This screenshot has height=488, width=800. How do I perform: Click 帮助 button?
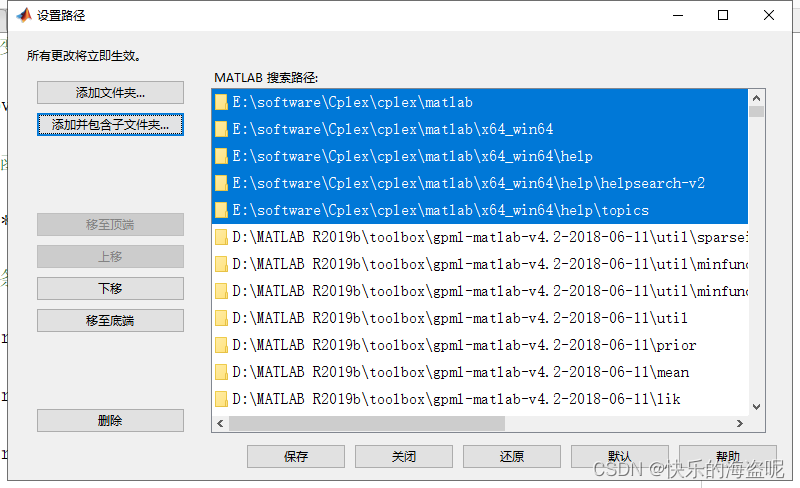coord(728,456)
